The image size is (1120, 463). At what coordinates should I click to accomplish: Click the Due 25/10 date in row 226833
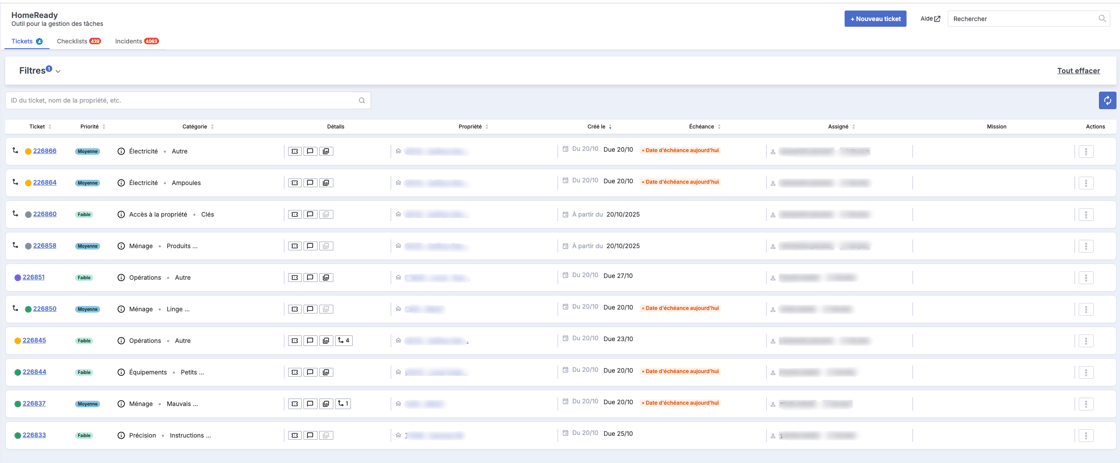click(x=619, y=435)
